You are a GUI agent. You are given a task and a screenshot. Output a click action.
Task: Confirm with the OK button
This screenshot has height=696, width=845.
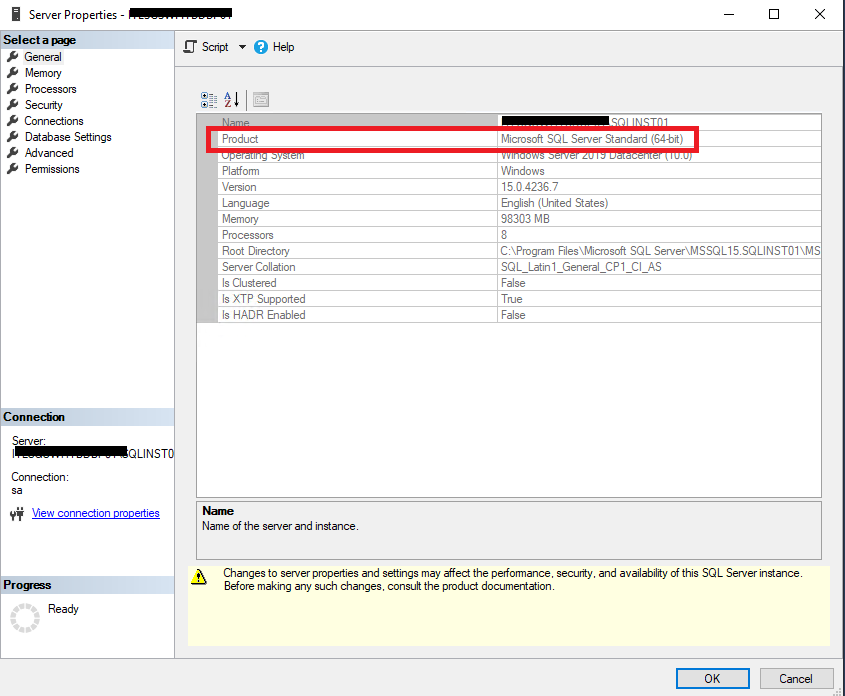[x=712, y=678]
